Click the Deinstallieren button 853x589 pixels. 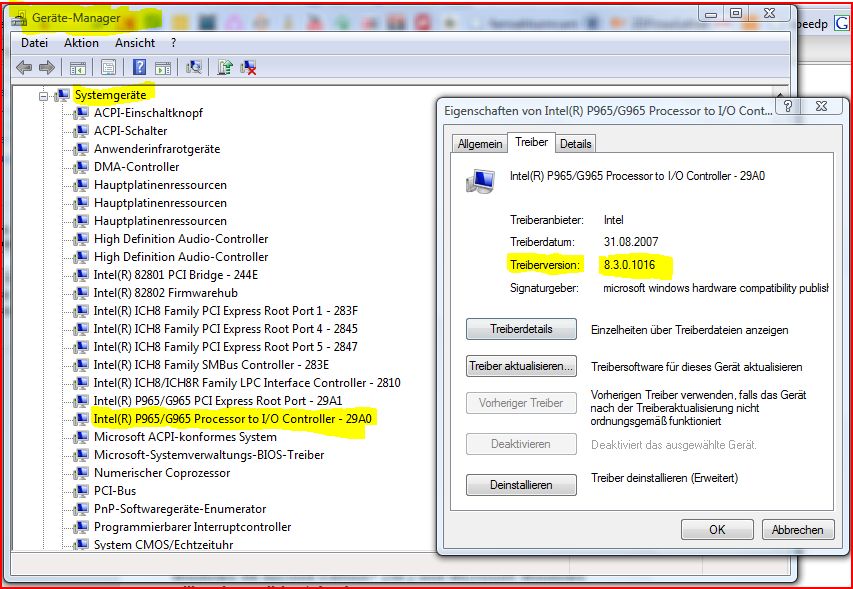click(x=521, y=485)
